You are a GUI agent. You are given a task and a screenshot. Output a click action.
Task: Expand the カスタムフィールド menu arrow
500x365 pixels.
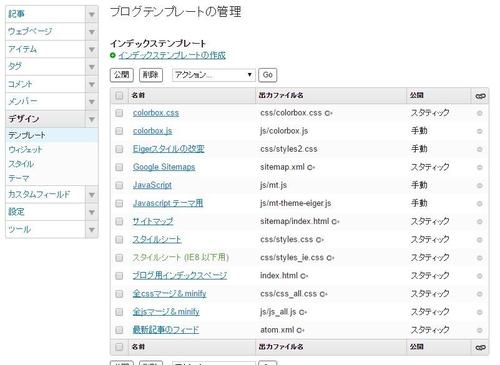92,195
